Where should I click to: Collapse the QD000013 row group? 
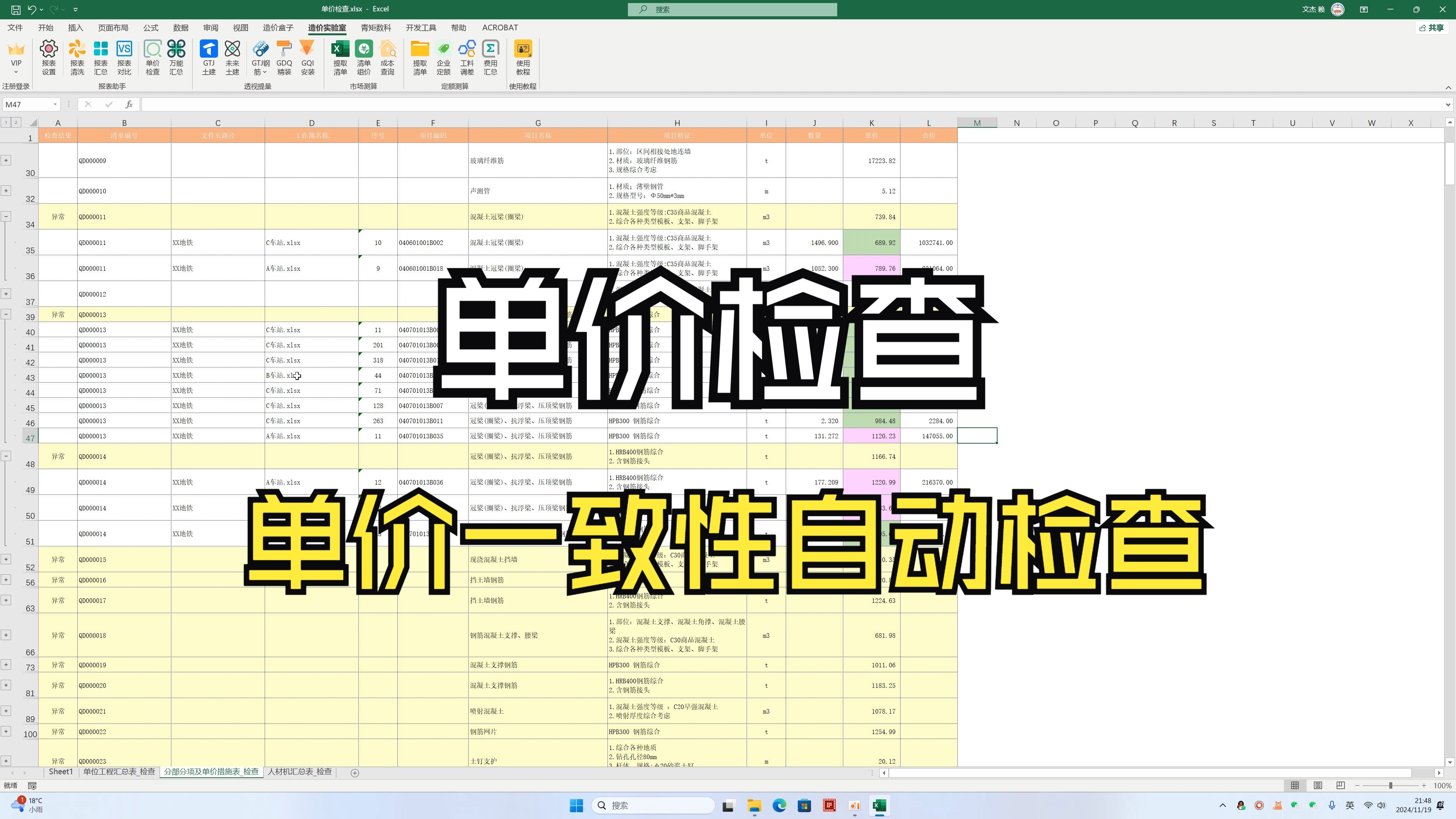[x=6, y=314]
